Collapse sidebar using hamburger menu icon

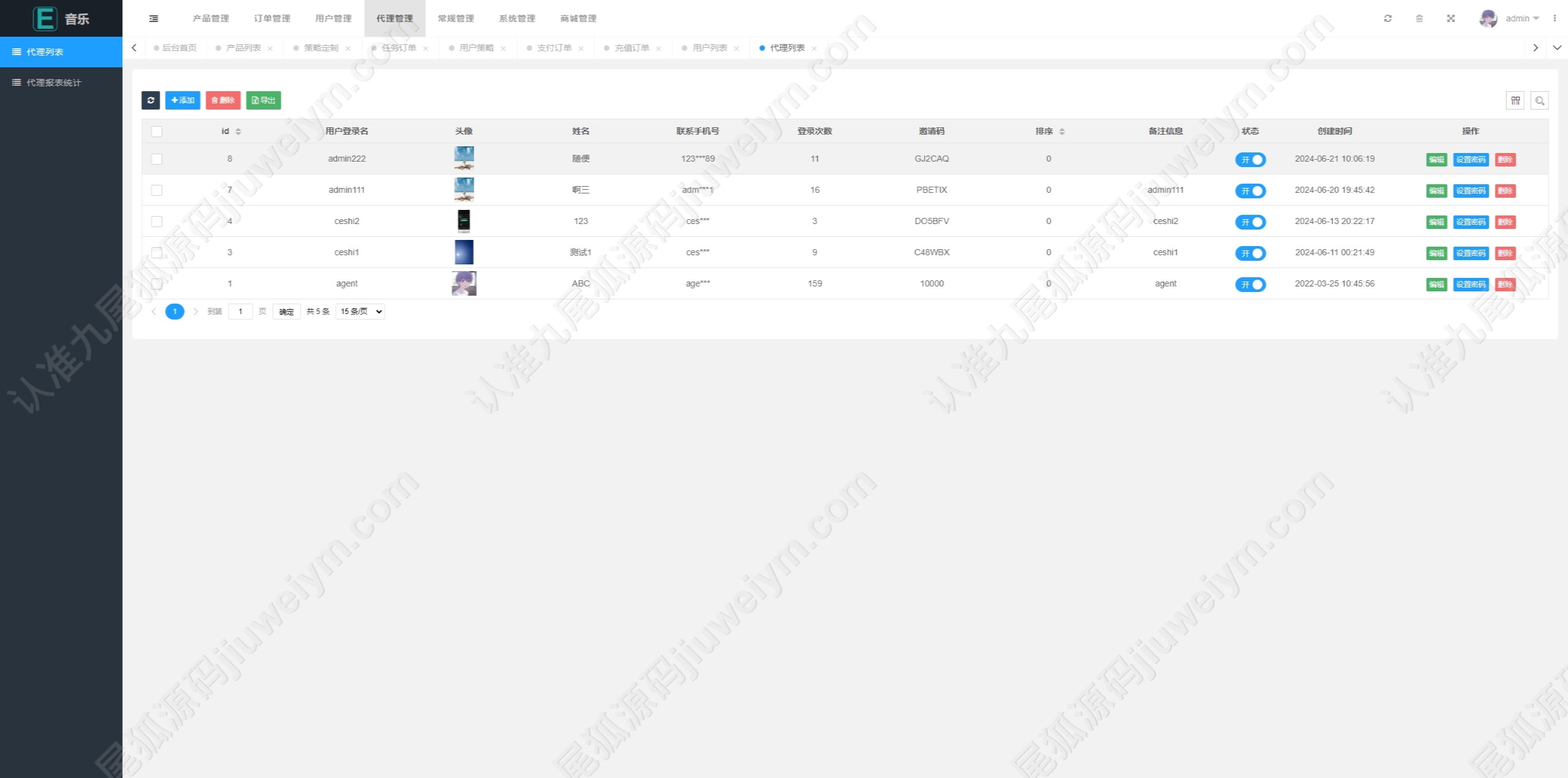(154, 18)
